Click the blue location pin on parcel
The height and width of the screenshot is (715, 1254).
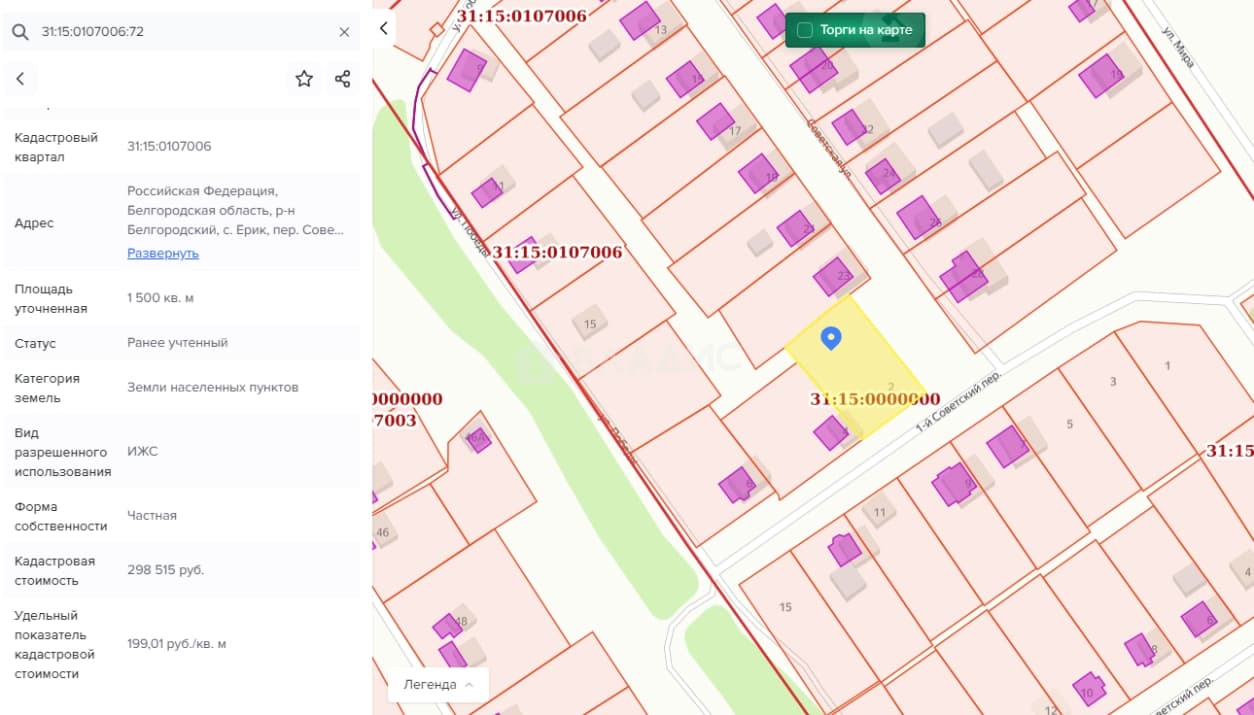click(830, 339)
